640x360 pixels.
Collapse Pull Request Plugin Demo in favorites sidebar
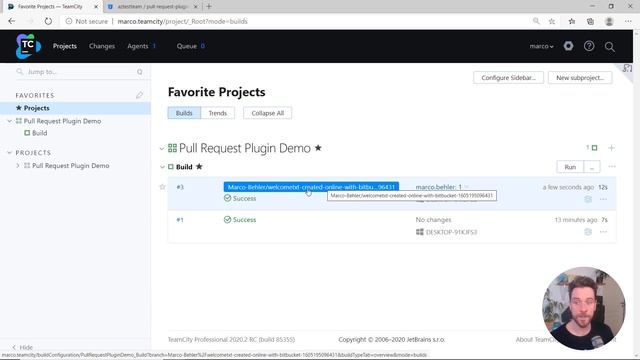(x=9, y=121)
